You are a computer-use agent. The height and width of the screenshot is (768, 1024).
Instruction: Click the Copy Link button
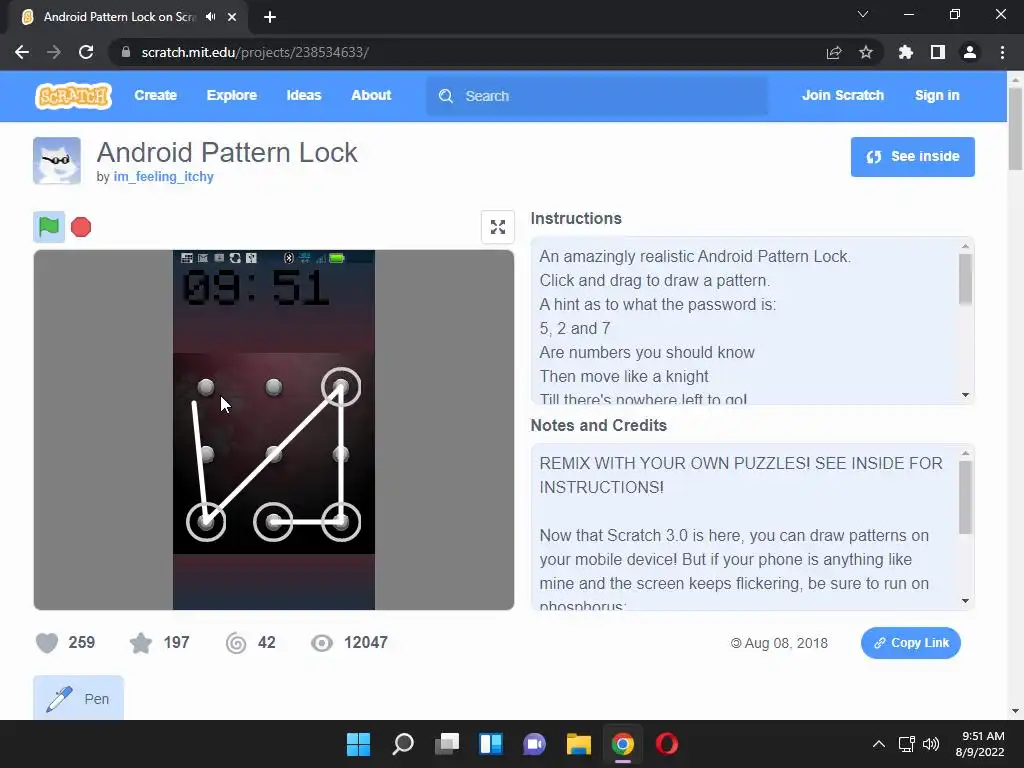(910, 643)
